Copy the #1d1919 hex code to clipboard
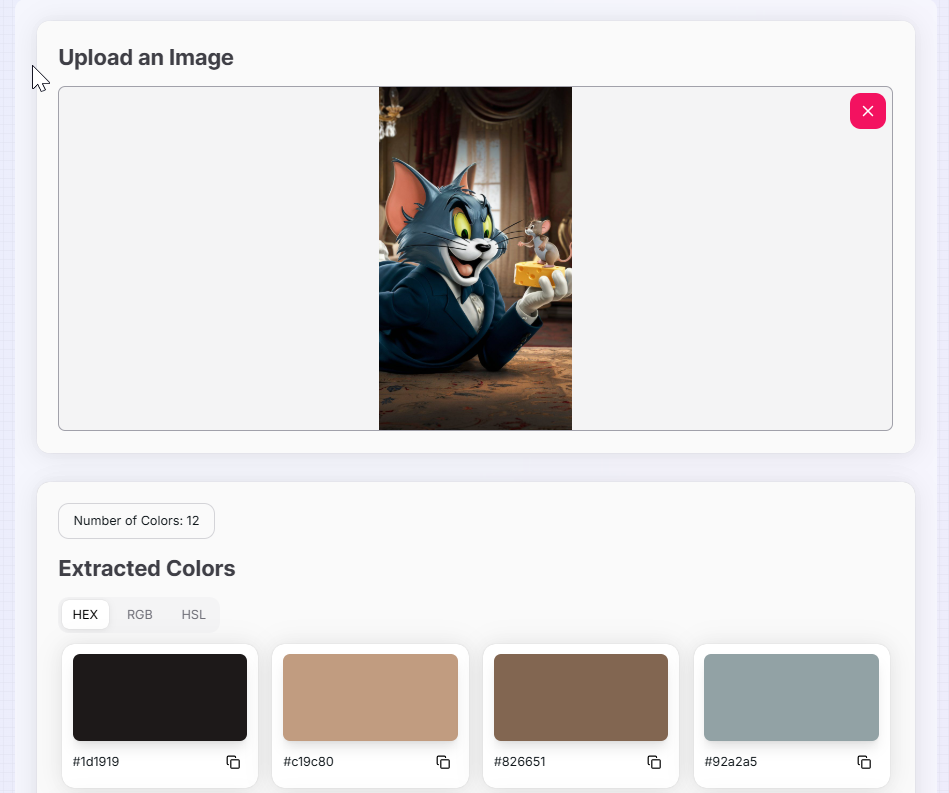Image resolution: width=949 pixels, height=793 pixels. pos(233,762)
